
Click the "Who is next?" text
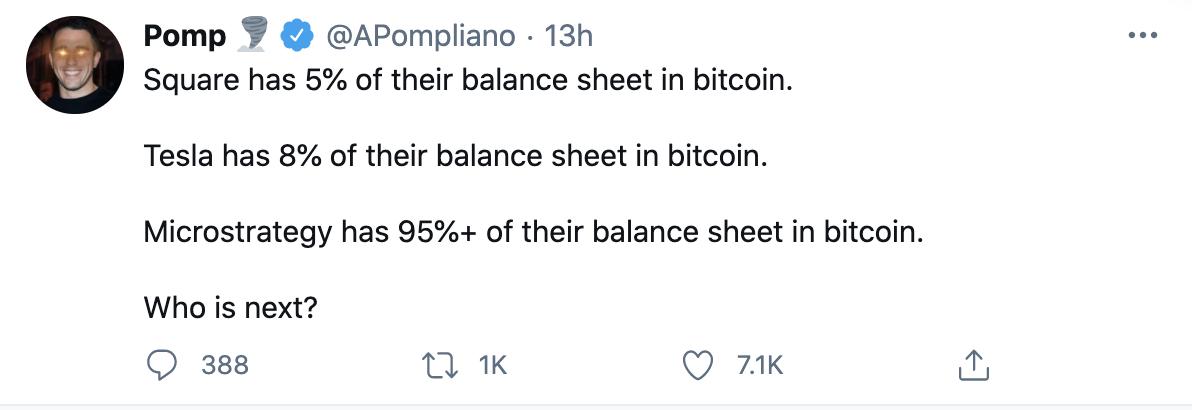pyautogui.click(x=231, y=308)
